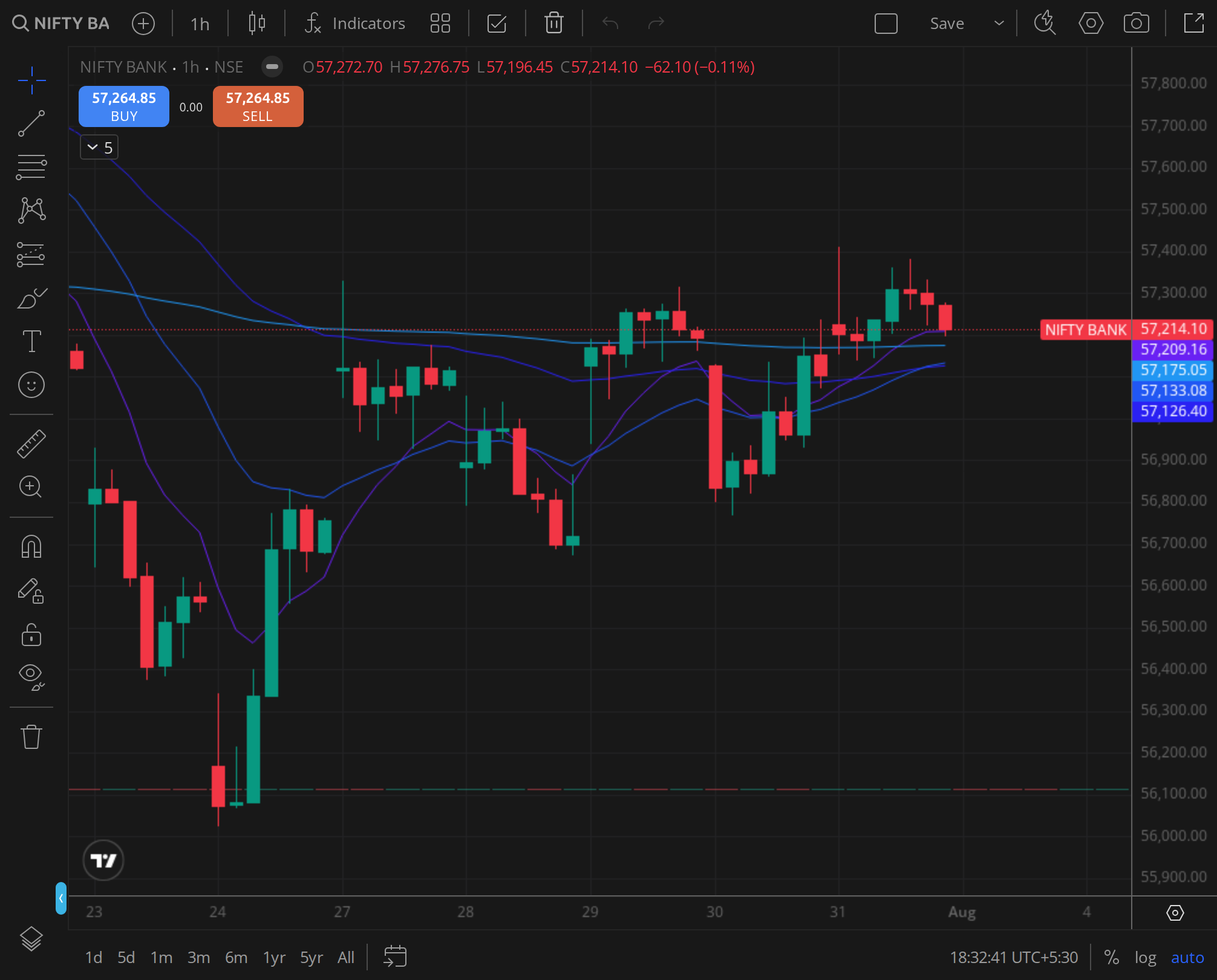Open indicator templates grid icon
Screen dimensions: 1217x980
point(440,24)
